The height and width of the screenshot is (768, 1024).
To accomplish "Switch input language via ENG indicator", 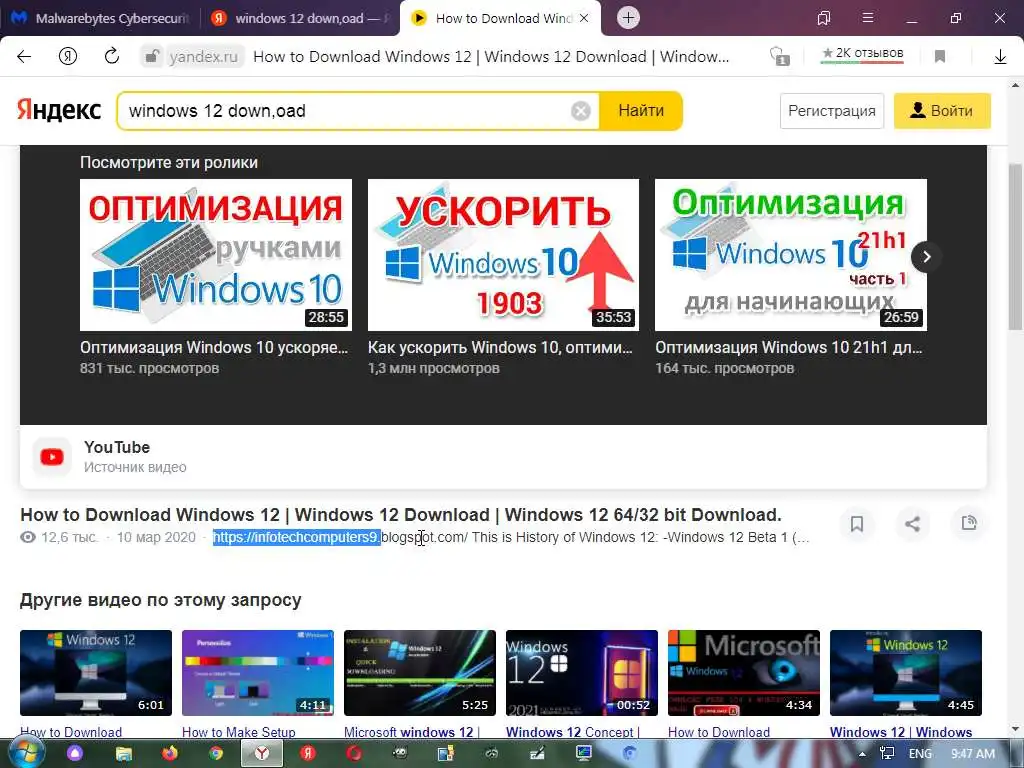I will [920, 754].
